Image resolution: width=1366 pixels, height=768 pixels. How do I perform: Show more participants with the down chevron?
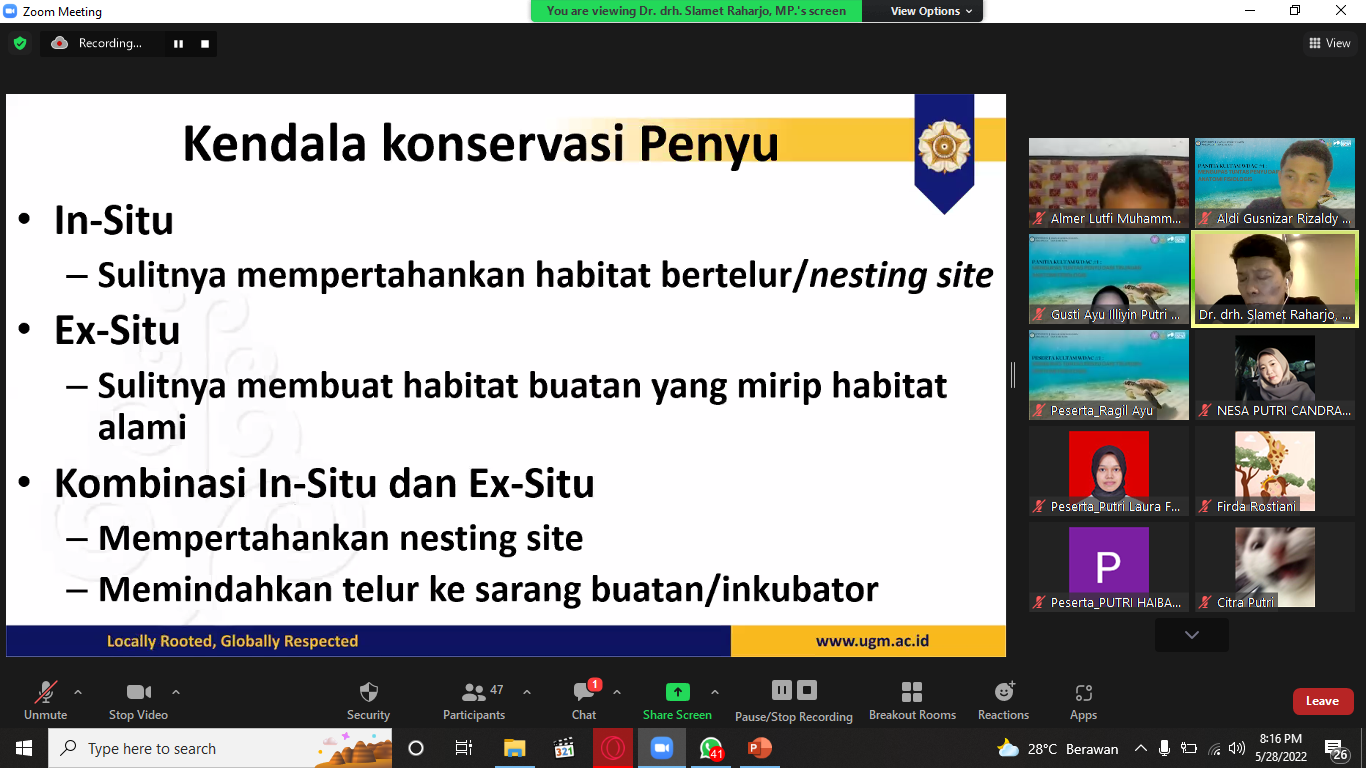click(x=1191, y=635)
